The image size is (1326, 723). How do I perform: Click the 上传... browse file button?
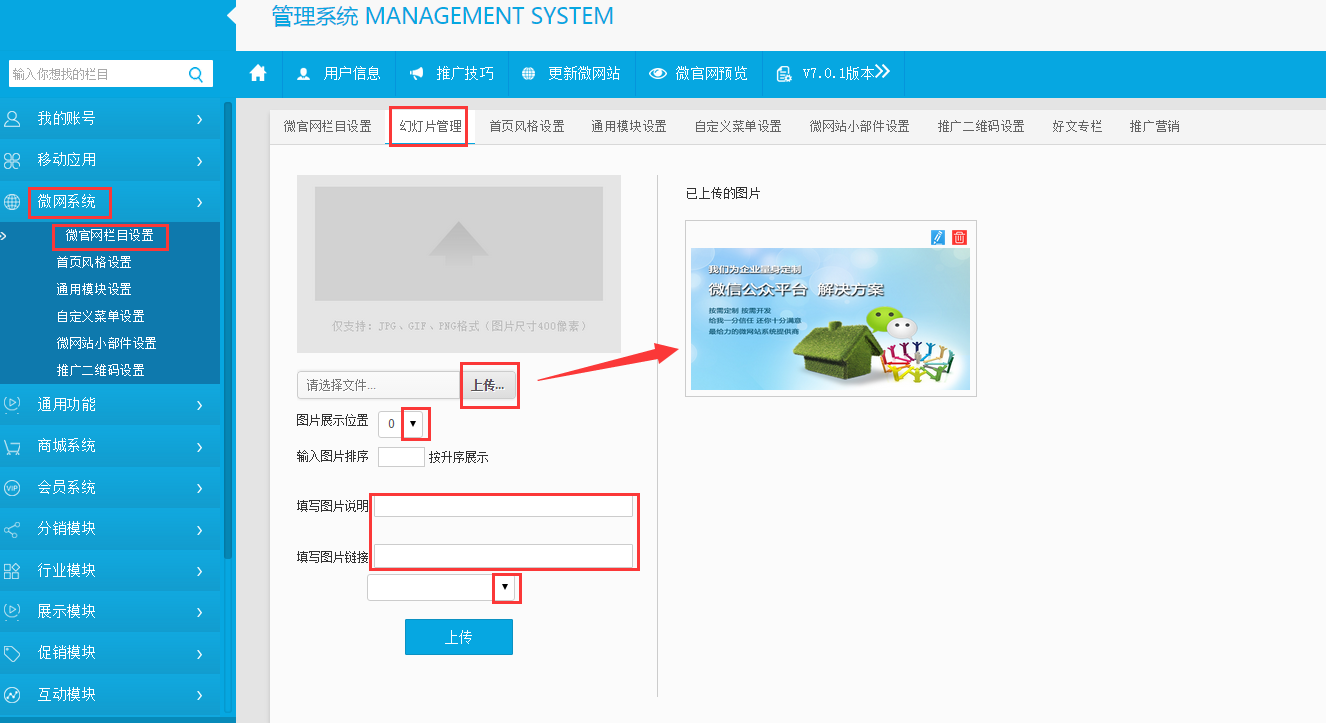tap(488, 385)
